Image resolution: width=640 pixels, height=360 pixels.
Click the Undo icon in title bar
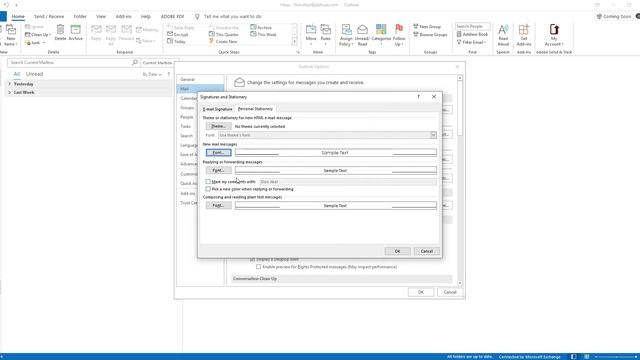6,5
